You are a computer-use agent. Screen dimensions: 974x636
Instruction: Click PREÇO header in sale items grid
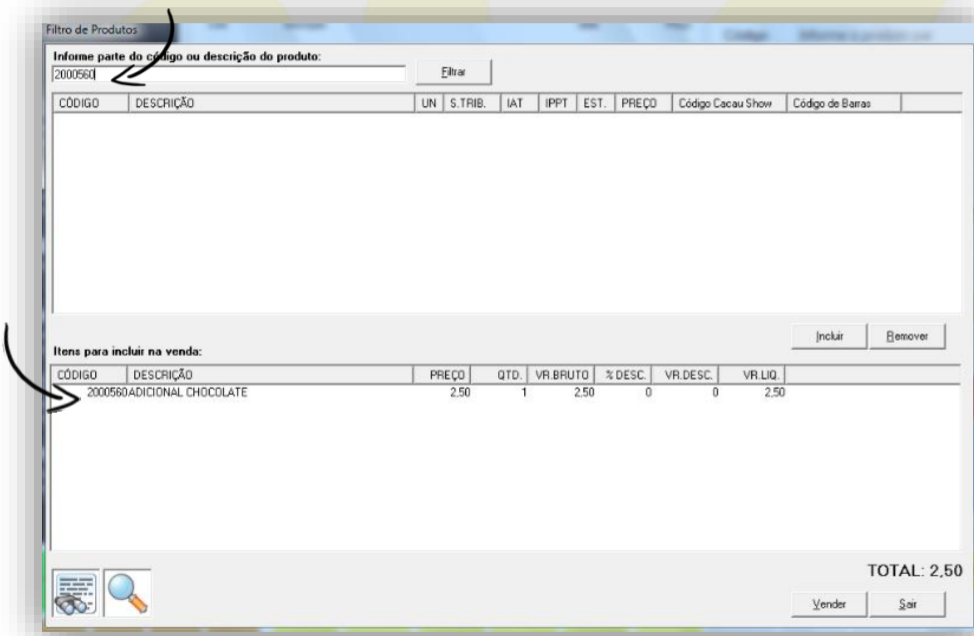click(x=442, y=375)
